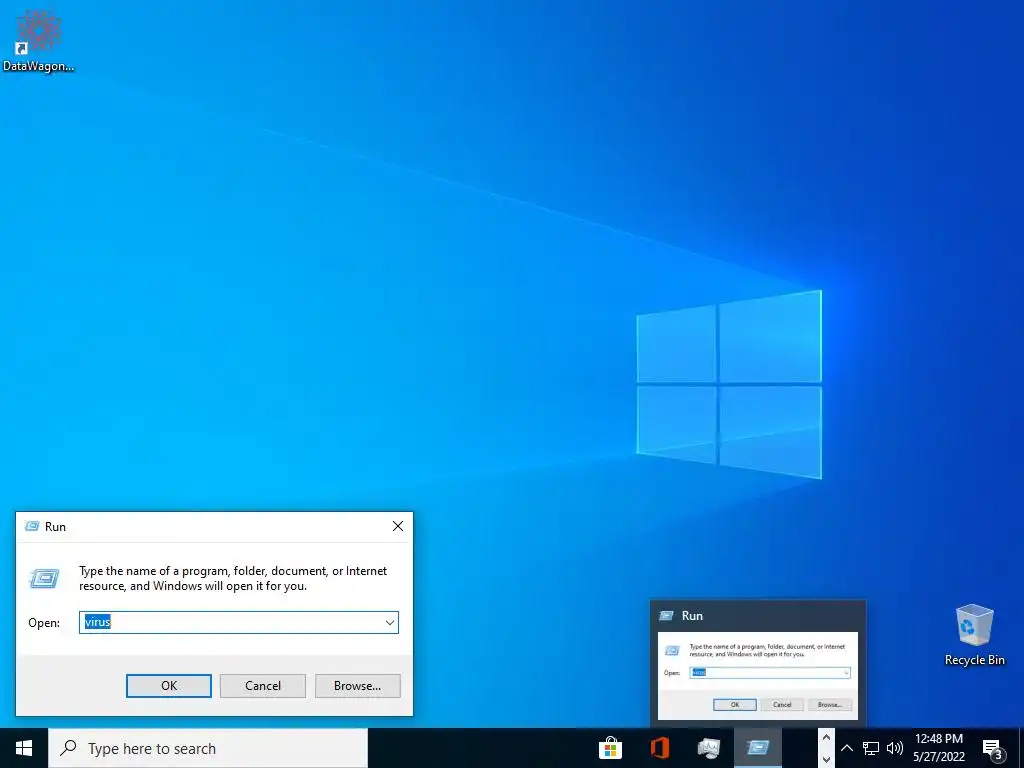Image resolution: width=1024 pixels, height=768 pixels.
Task: Open the DataWagon desktop shortcut
Action: (x=38, y=40)
